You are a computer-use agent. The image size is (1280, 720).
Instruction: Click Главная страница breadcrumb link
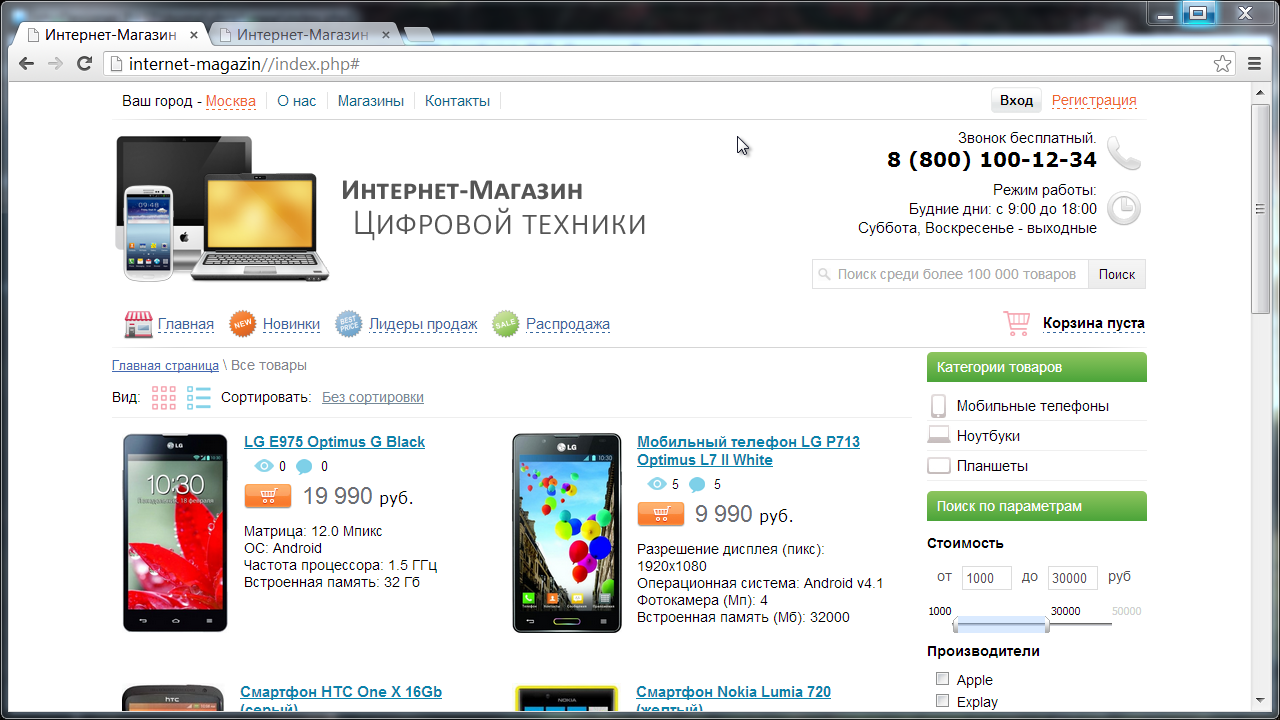click(165, 366)
